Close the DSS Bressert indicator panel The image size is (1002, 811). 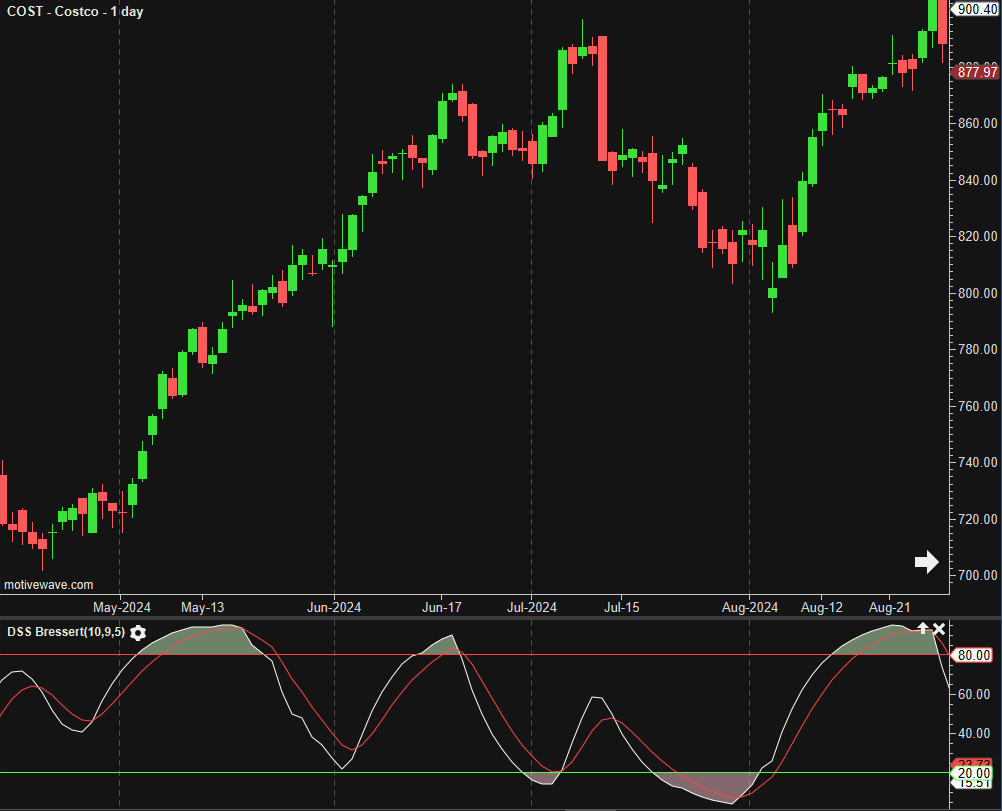tap(939, 628)
